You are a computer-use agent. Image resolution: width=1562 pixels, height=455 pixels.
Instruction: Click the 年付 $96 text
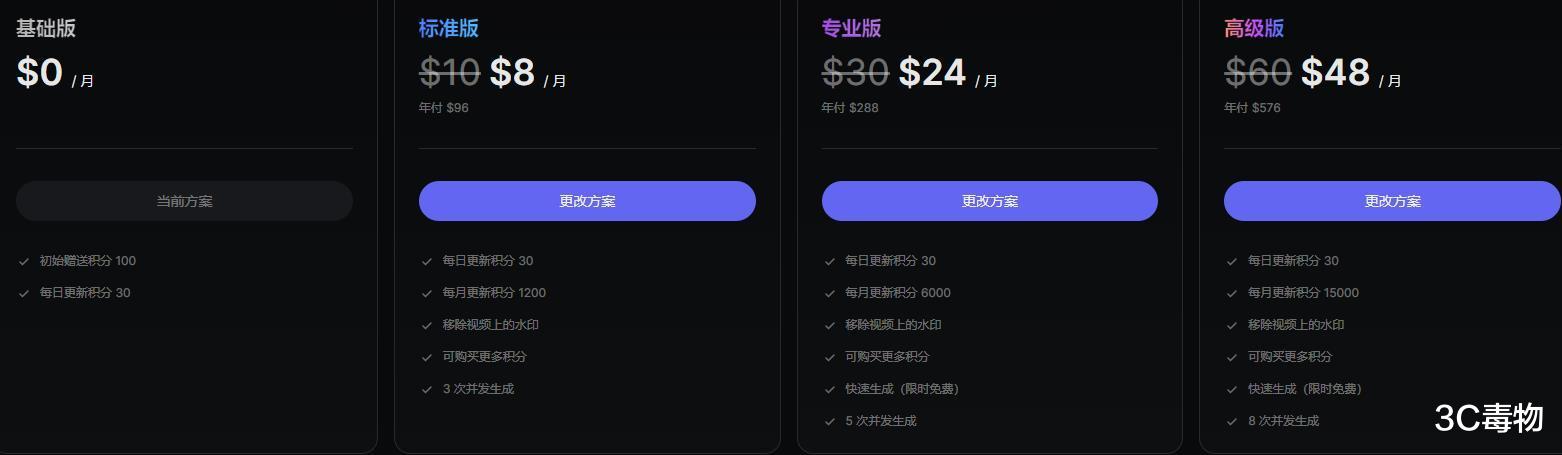[444, 108]
